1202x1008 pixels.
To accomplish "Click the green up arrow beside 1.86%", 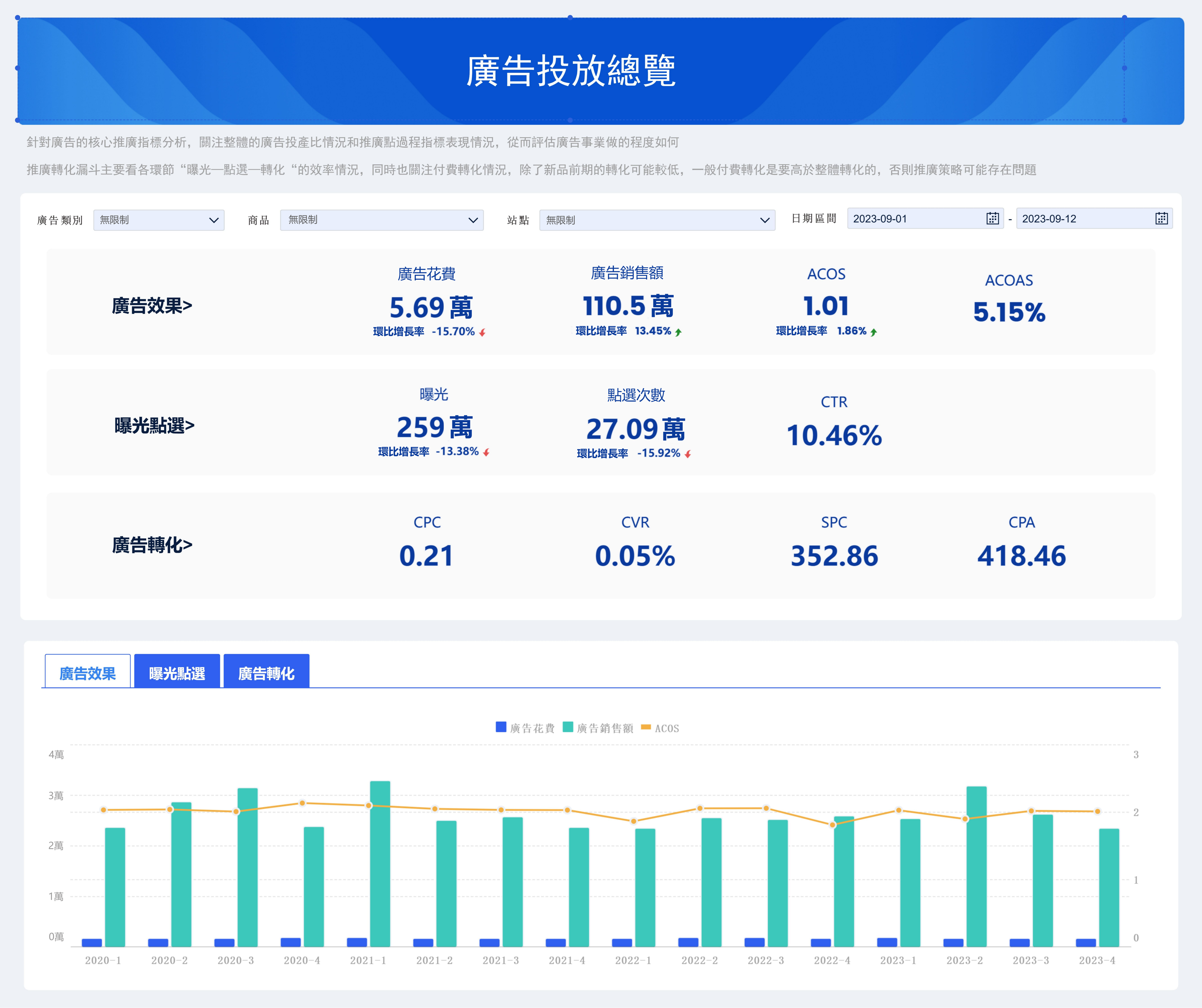I will coord(874,331).
